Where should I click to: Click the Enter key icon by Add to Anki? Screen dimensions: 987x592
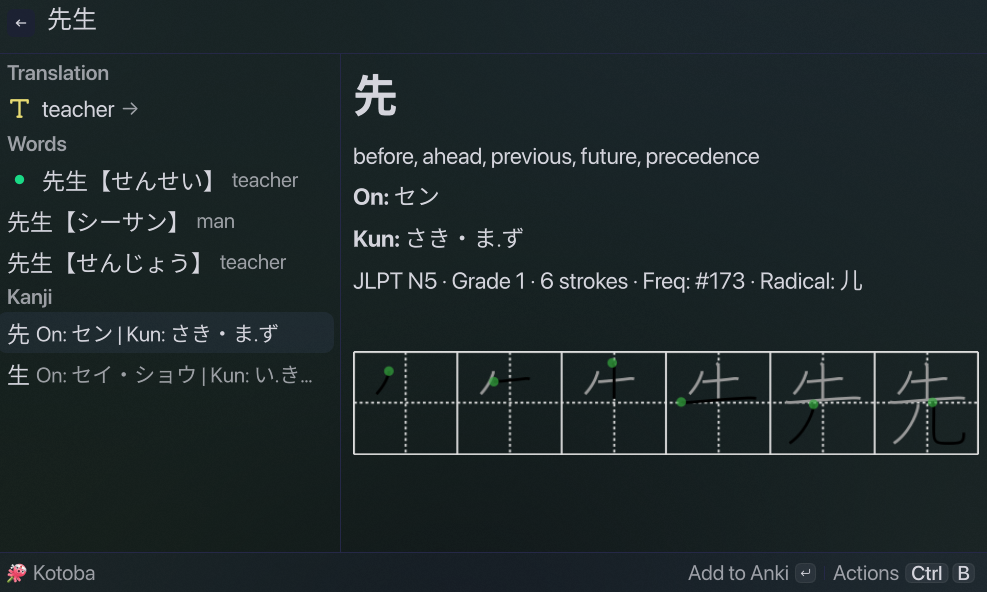click(806, 573)
